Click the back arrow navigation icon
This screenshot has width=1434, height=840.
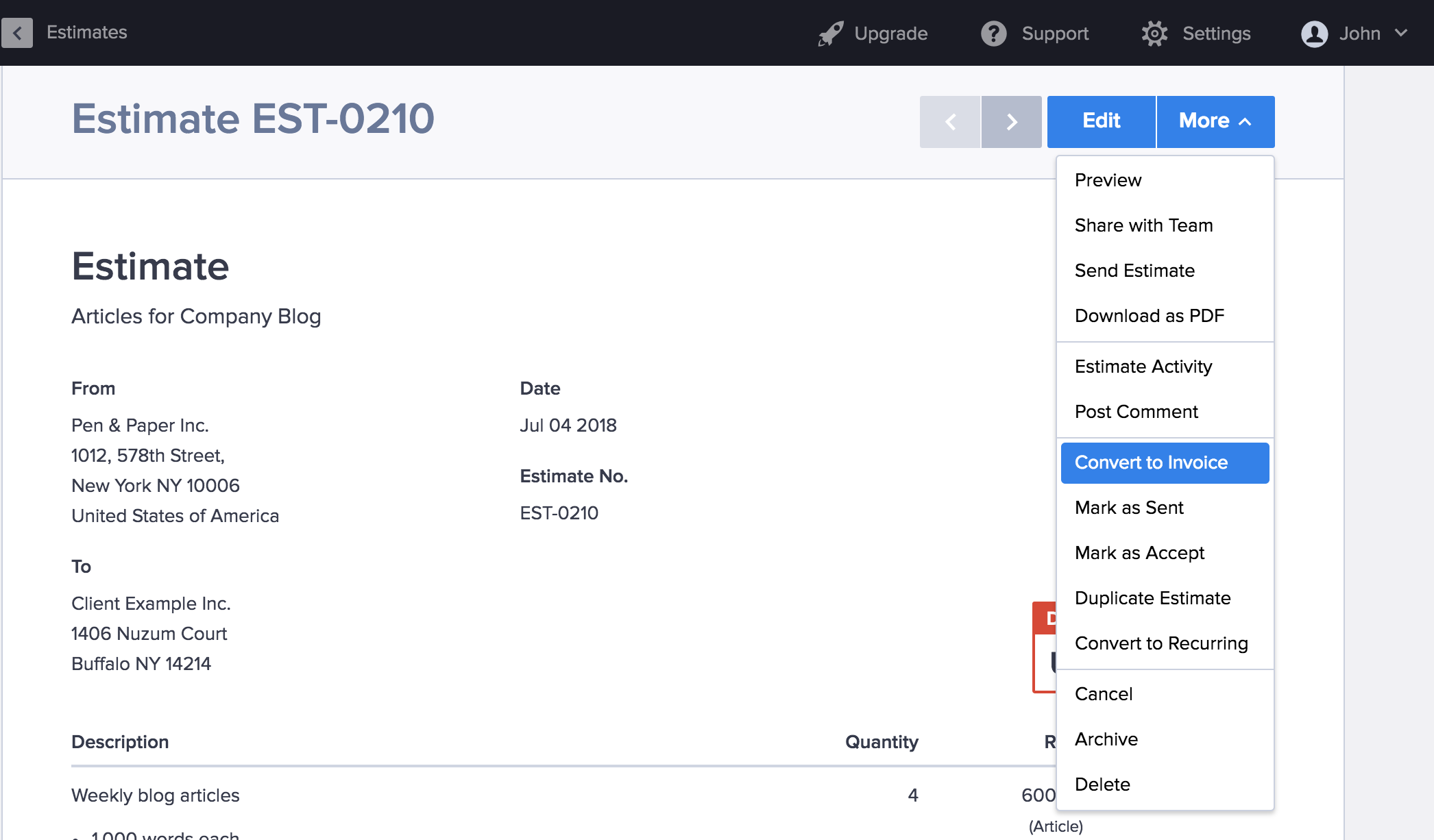click(17, 33)
